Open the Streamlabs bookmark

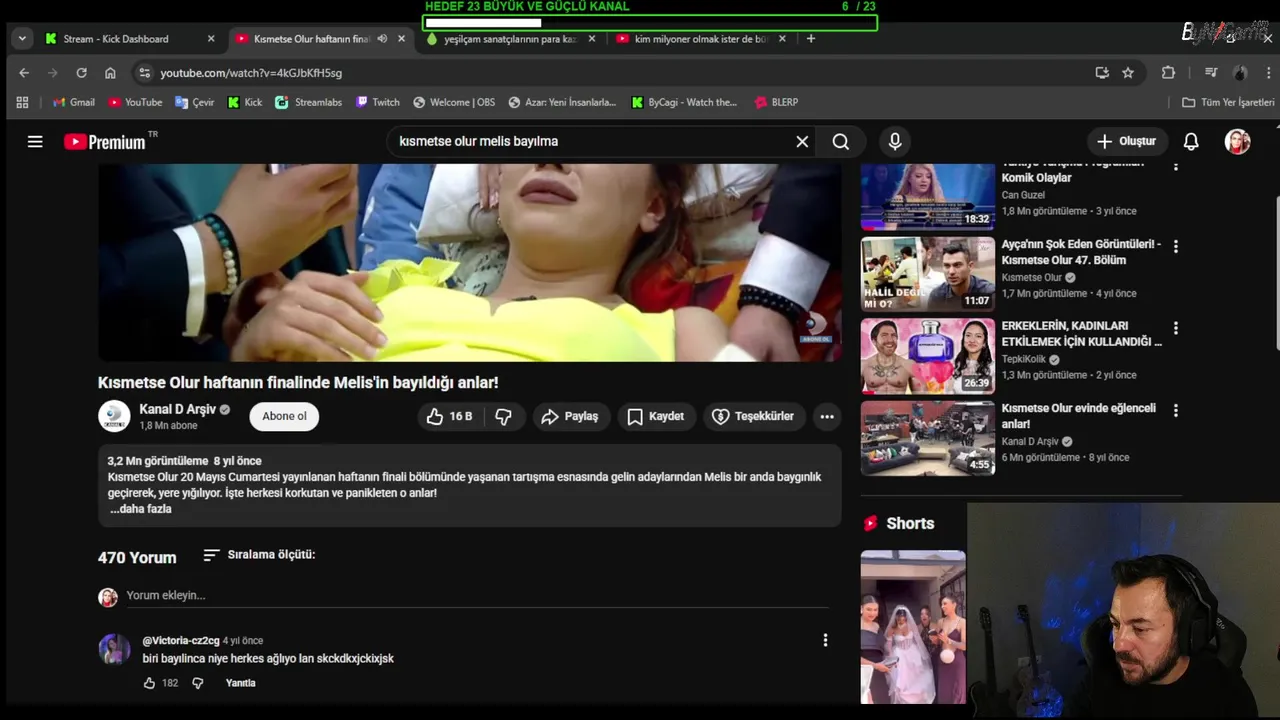pyautogui.click(x=309, y=102)
